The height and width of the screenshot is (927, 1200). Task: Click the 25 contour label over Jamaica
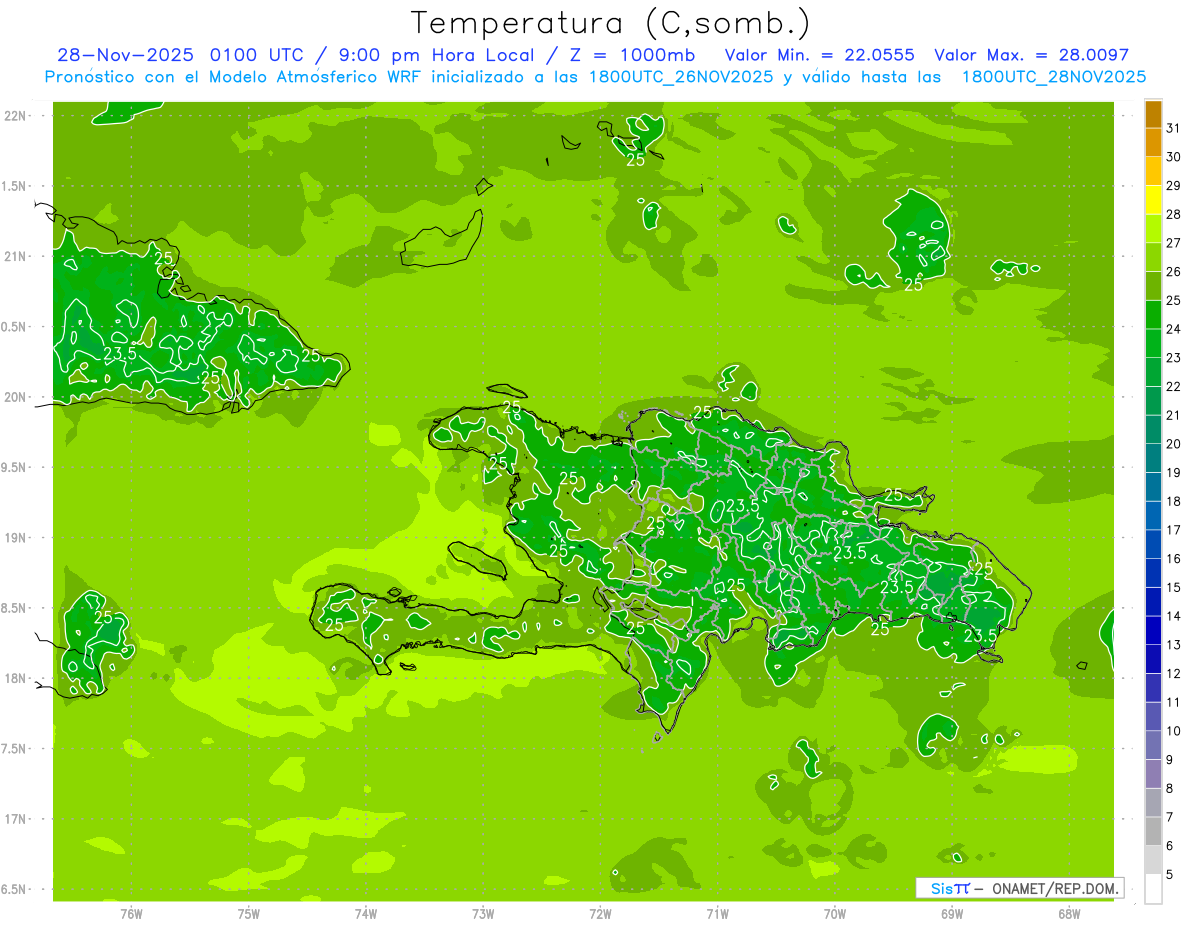[x=103, y=617]
